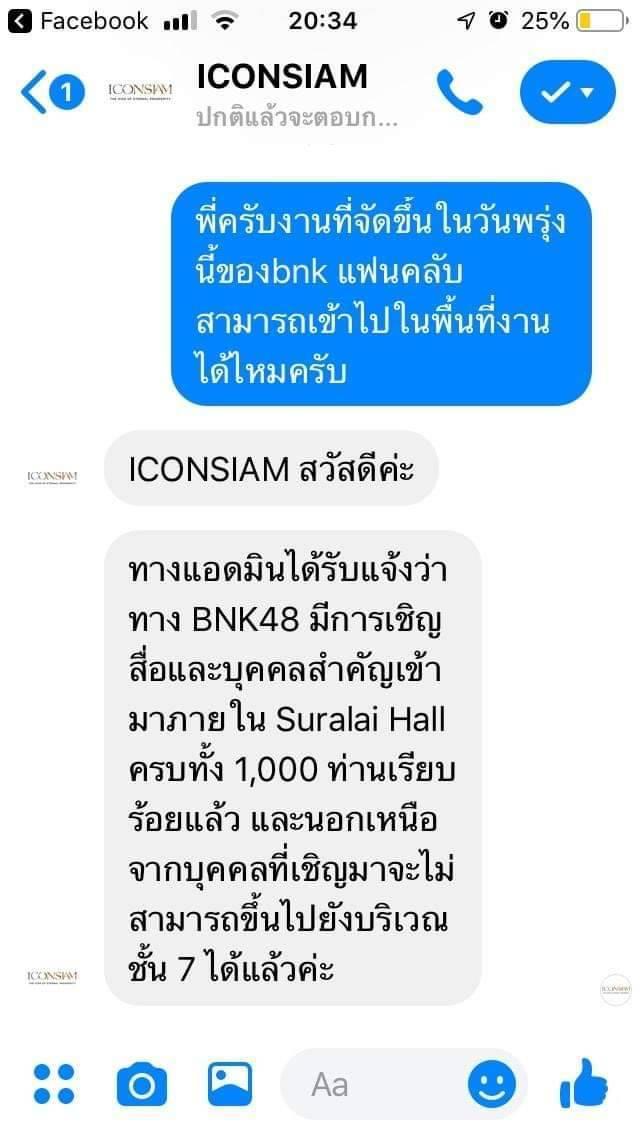This screenshot has height=1136, width=640.
Task: Tap ICONSIAM logo avatar in header
Action: (x=140, y=91)
